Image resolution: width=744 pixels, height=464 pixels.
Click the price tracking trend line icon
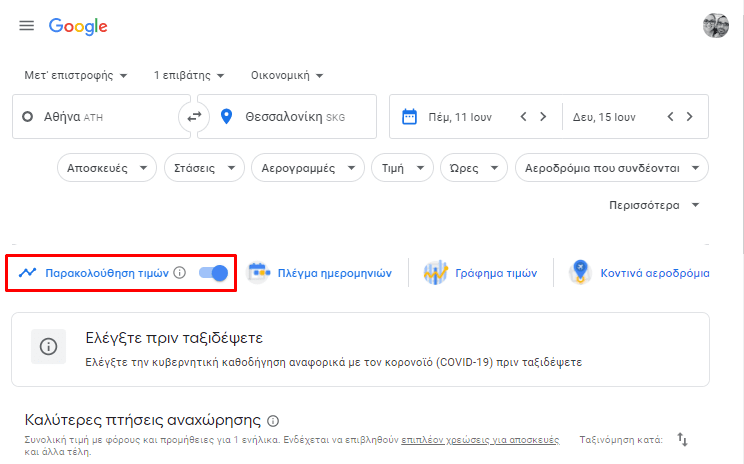tap(28, 273)
